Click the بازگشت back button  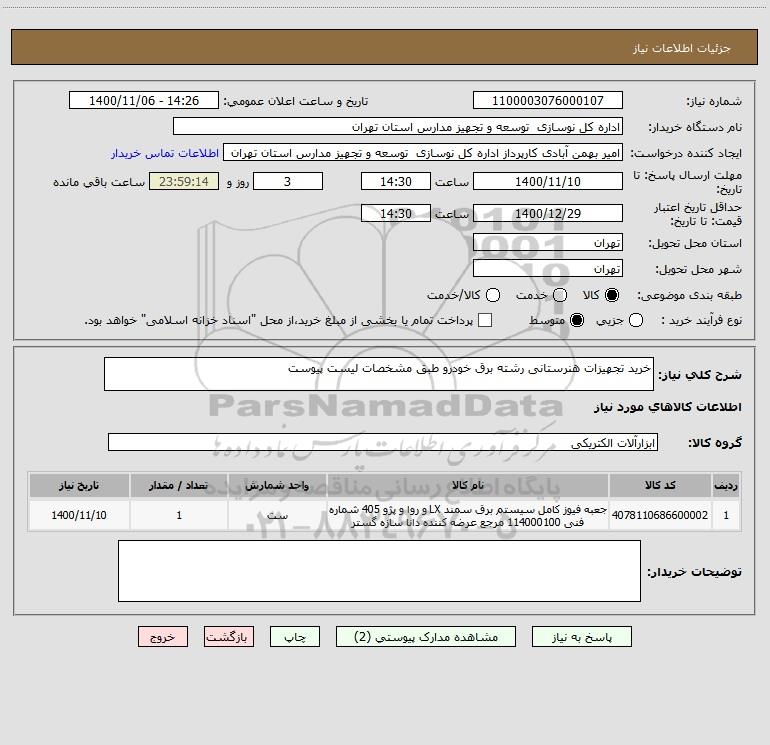click(x=229, y=636)
